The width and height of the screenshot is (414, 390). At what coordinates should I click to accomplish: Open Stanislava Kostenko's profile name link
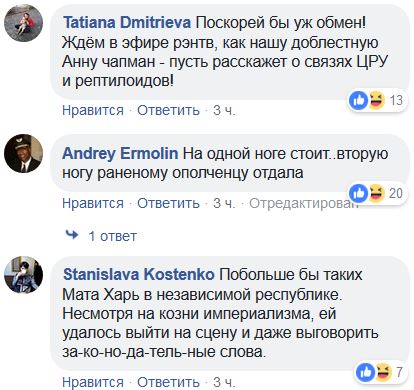(139, 275)
